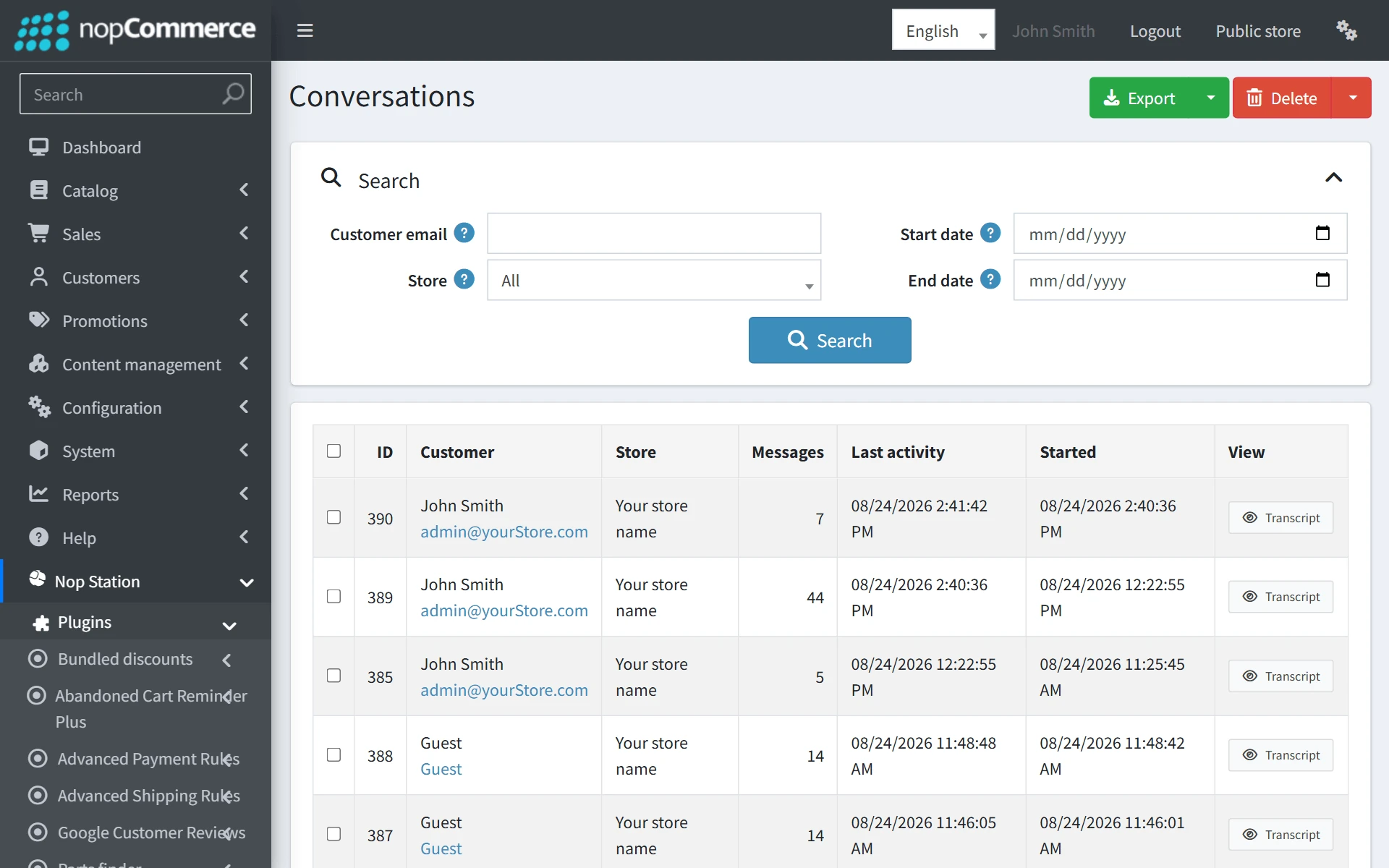Image resolution: width=1389 pixels, height=868 pixels.
Task: Click the blue Search button
Action: [x=830, y=340]
